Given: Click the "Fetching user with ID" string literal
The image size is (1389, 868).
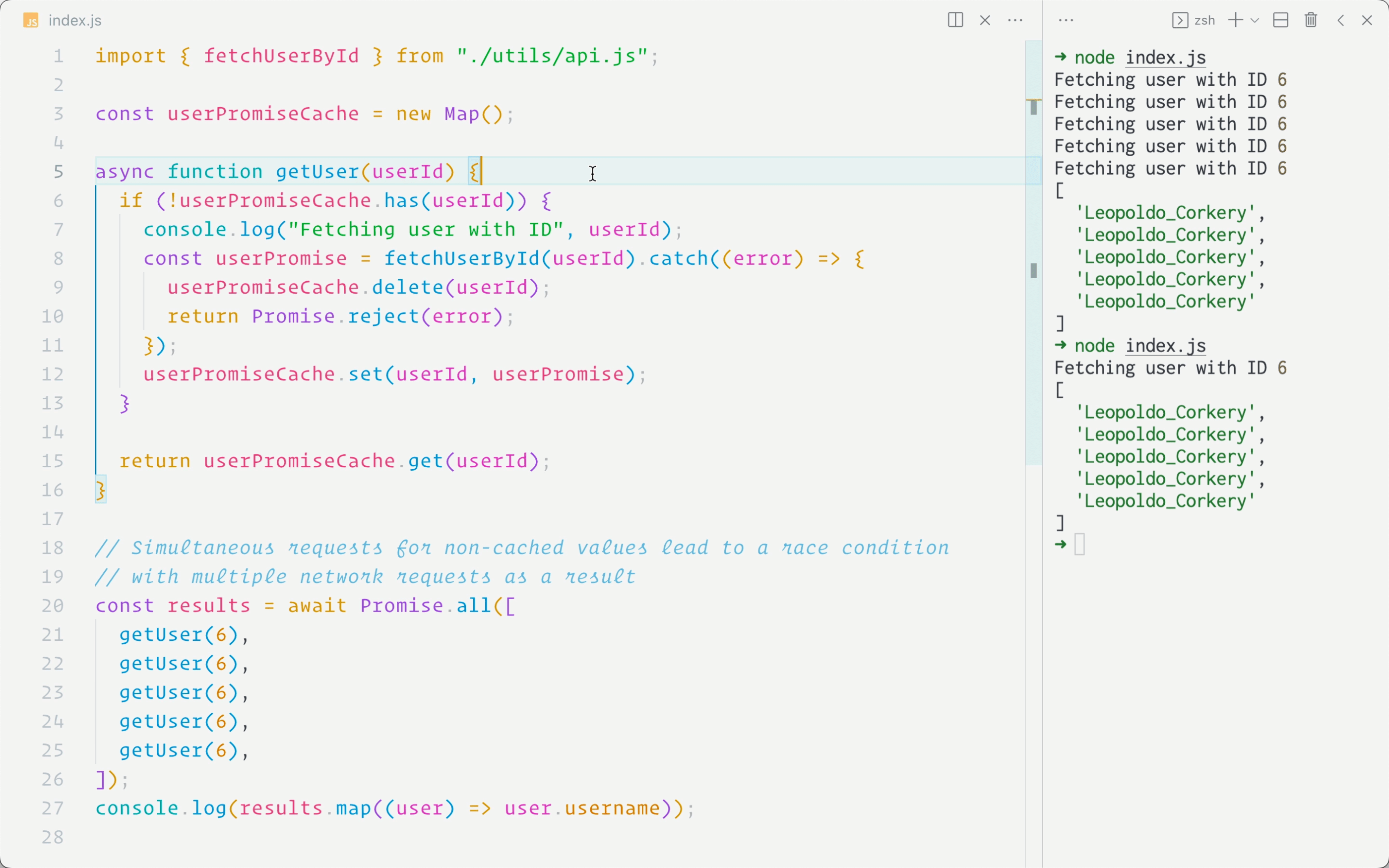Looking at the screenshot, I should click(x=426, y=230).
